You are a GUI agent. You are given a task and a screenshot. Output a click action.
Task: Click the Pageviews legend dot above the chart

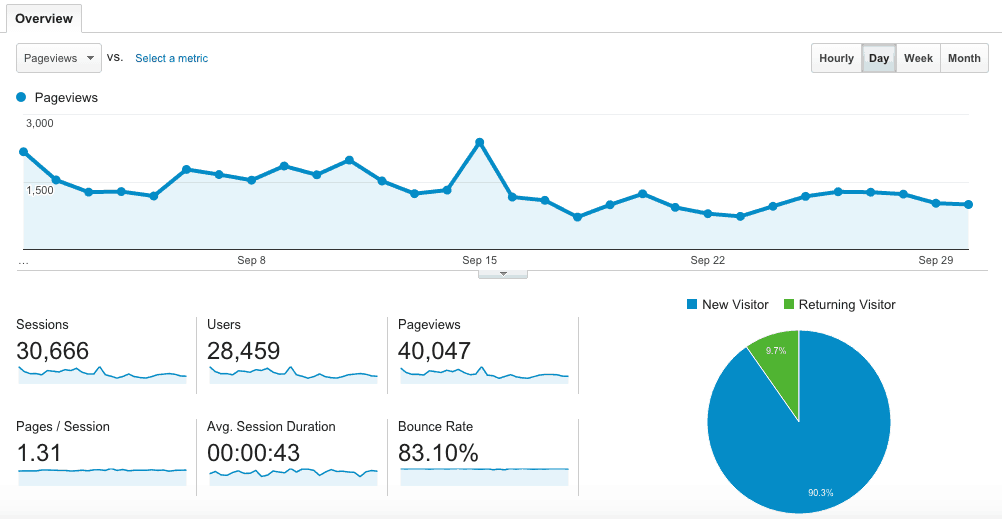pos(22,98)
